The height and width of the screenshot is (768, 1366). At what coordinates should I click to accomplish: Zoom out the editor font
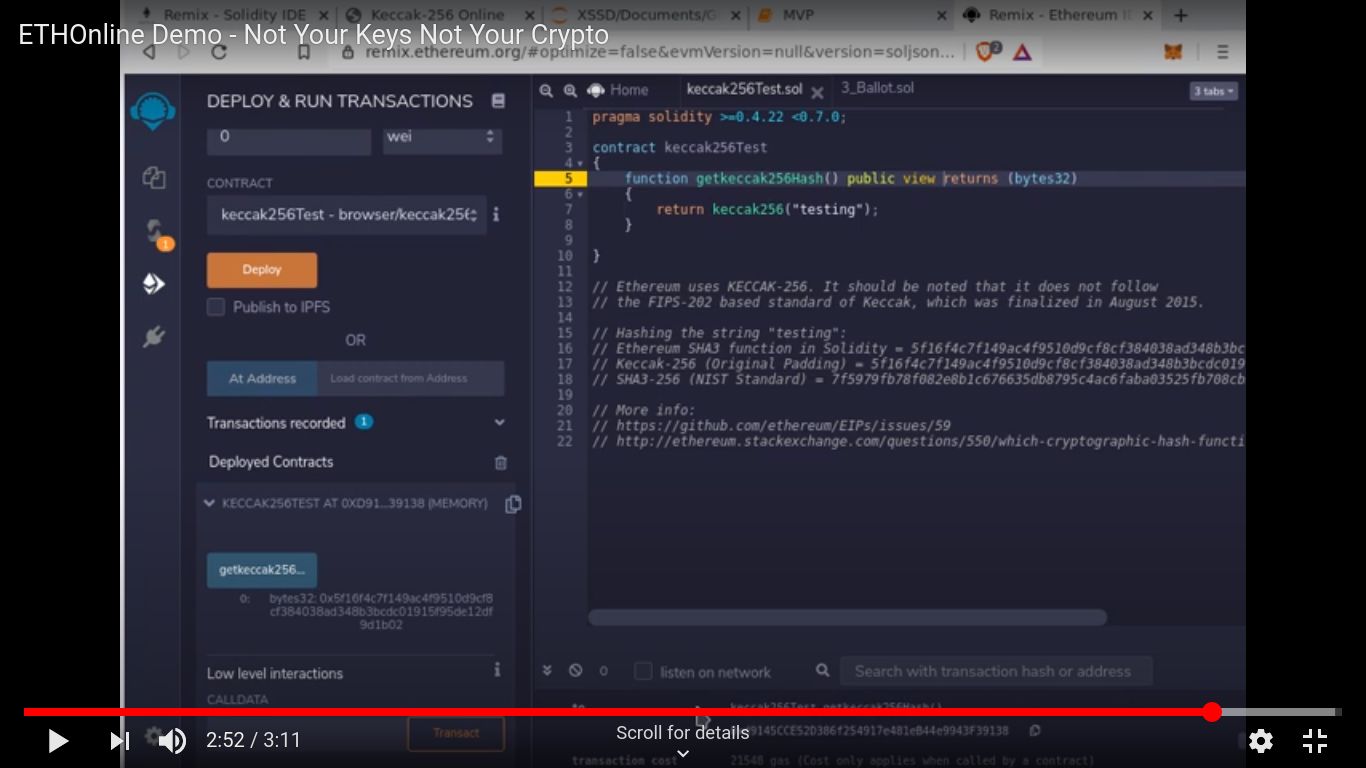[546, 90]
